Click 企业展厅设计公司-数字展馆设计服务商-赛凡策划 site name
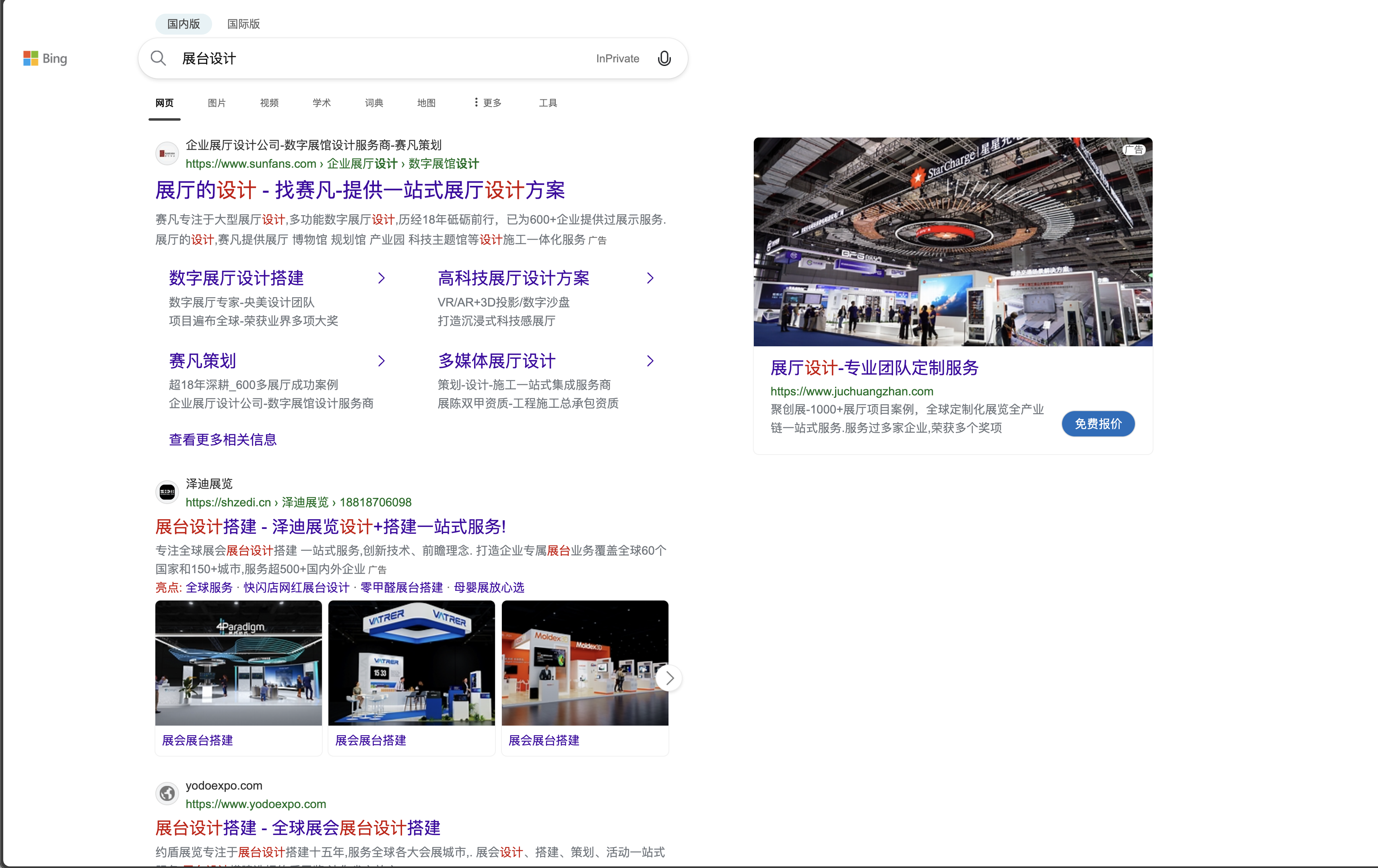This screenshot has height=868, width=1378. click(x=314, y=145)
